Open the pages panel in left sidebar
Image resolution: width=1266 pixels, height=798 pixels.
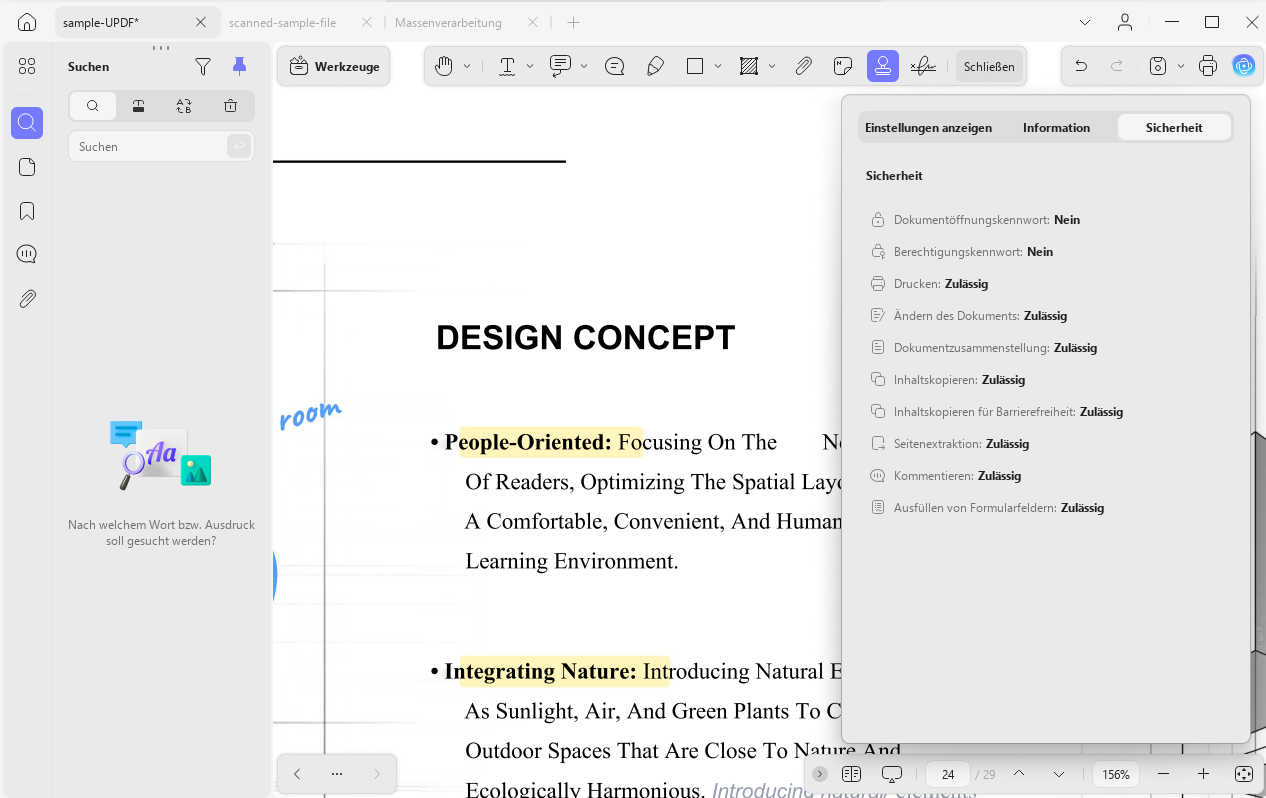coord(27,167)
